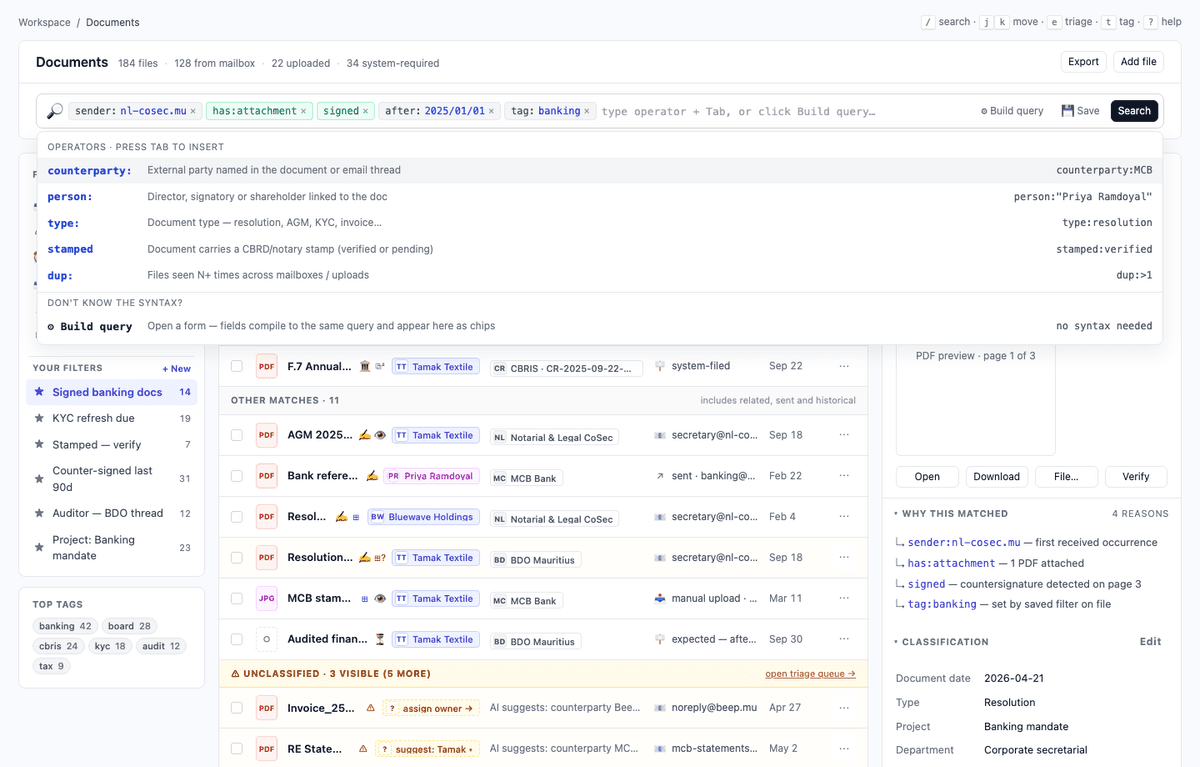Remove the sender:nl-cosec.mu chip
This screenshot has height=767, width=1200.
pyautogui.click(x=193, y=111)
